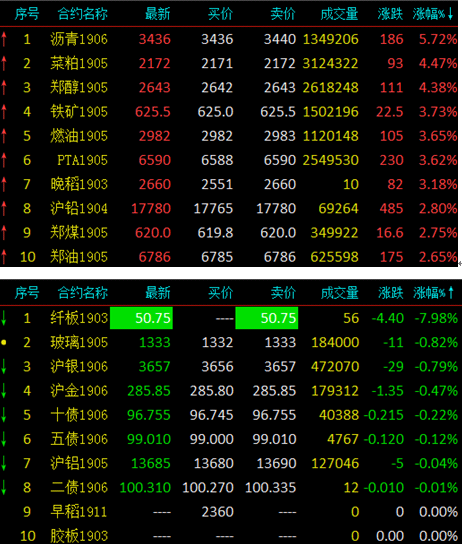Click the green down arrow beside 二债1906

coord(4,487)
